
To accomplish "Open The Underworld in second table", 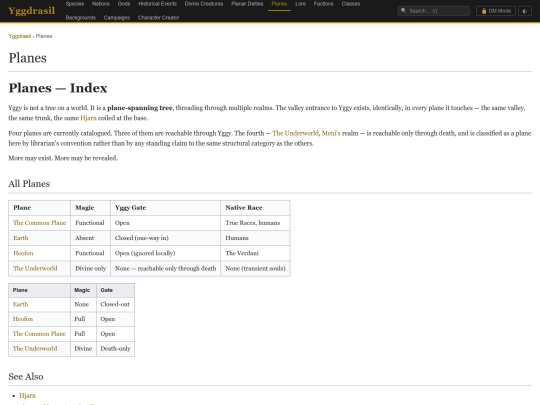I will coord(35,349).
